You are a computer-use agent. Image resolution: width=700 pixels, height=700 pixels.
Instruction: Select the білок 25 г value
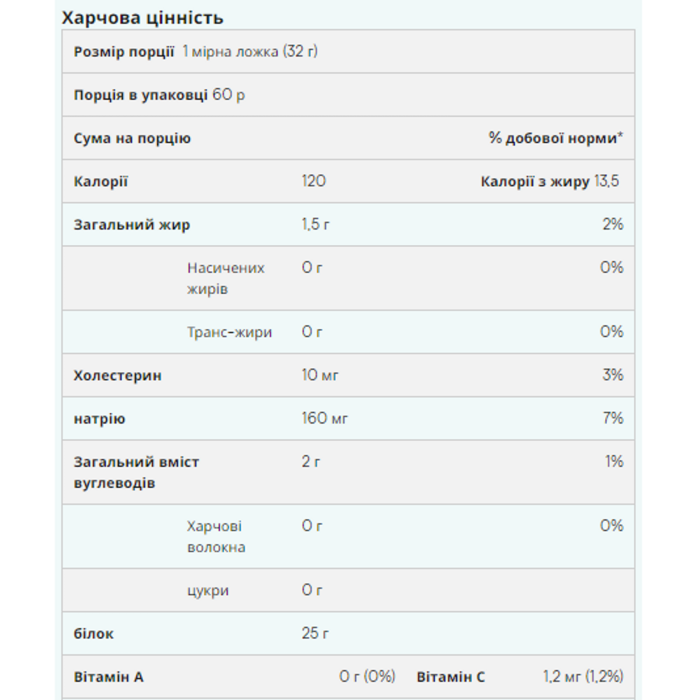tap(315, 633)
